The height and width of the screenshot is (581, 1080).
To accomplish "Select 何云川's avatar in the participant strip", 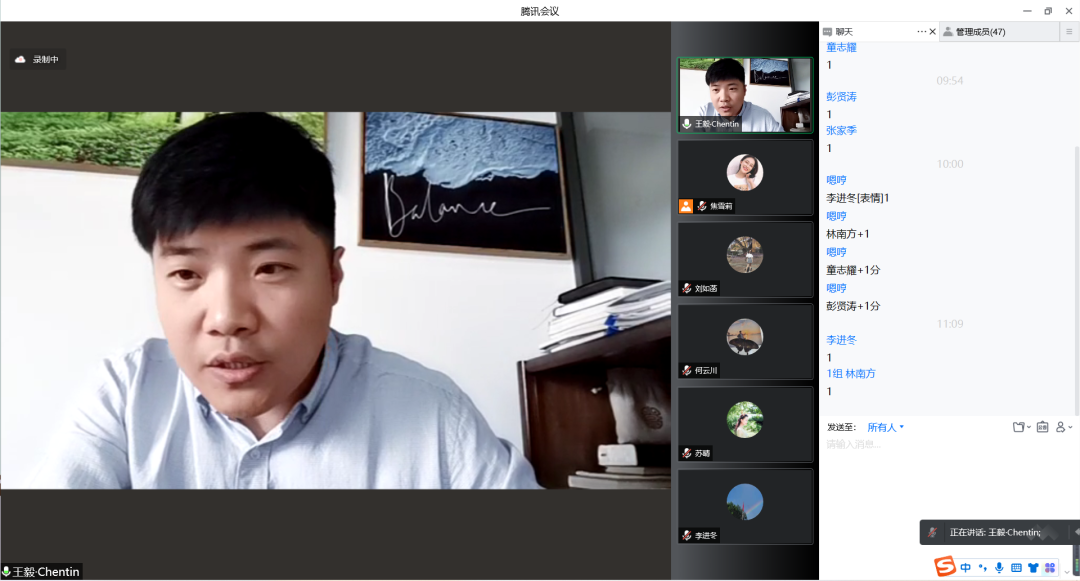I will [x=745, y=337].
